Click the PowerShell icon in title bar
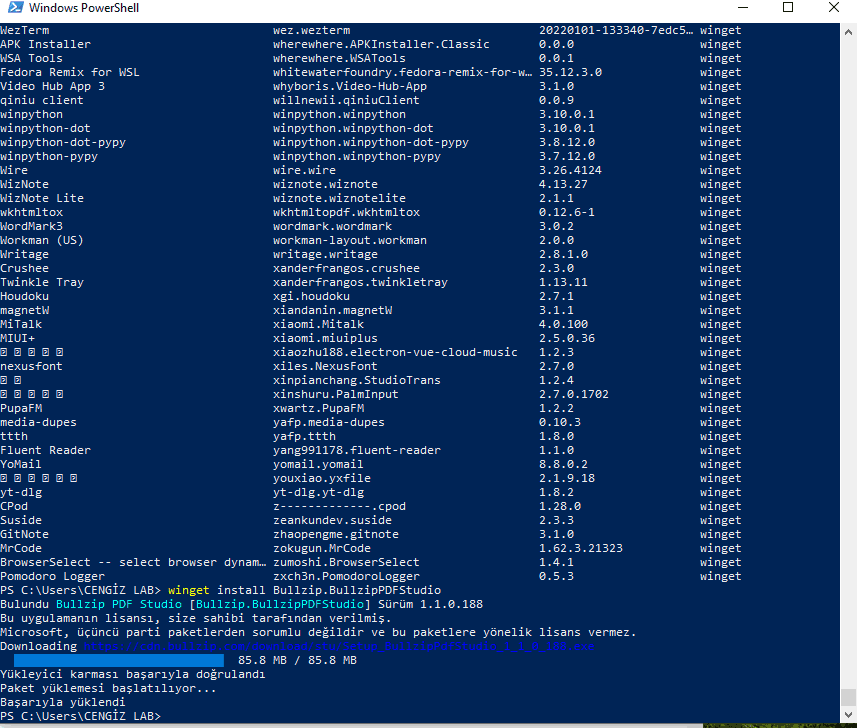 point(14,9)
